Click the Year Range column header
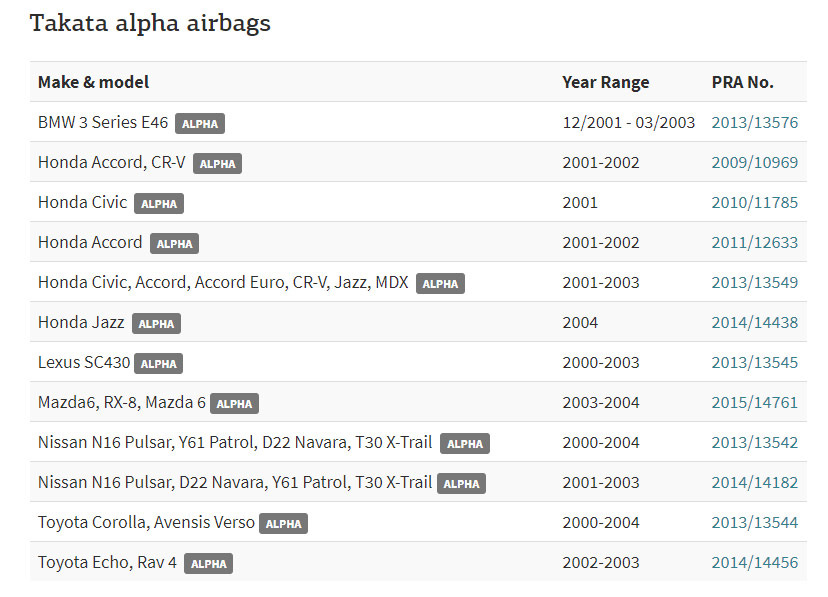Screen dimensions: 828x597 click(x=606, y=82)
